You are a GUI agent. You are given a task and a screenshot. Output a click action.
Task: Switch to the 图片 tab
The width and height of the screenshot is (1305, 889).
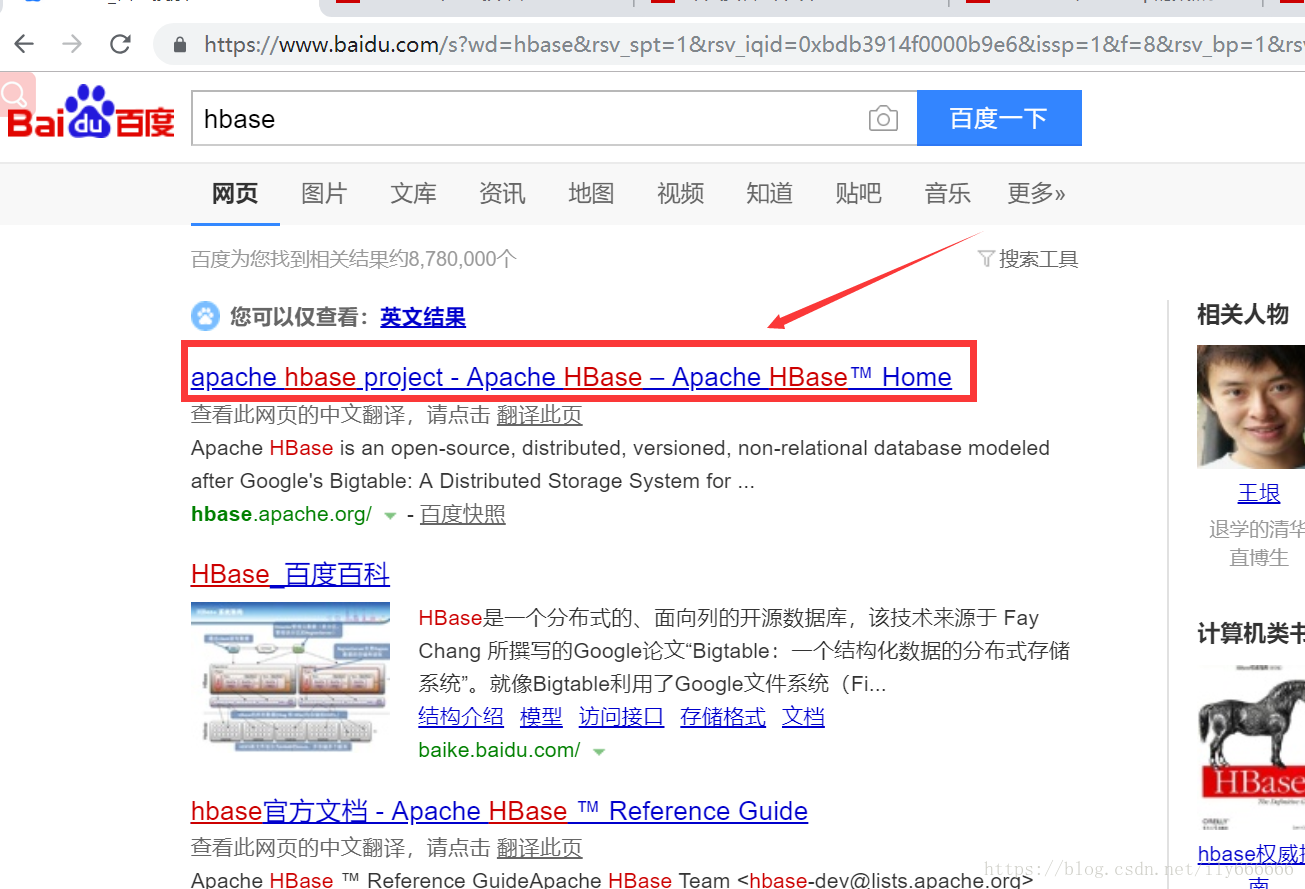[x=324, y=193]
